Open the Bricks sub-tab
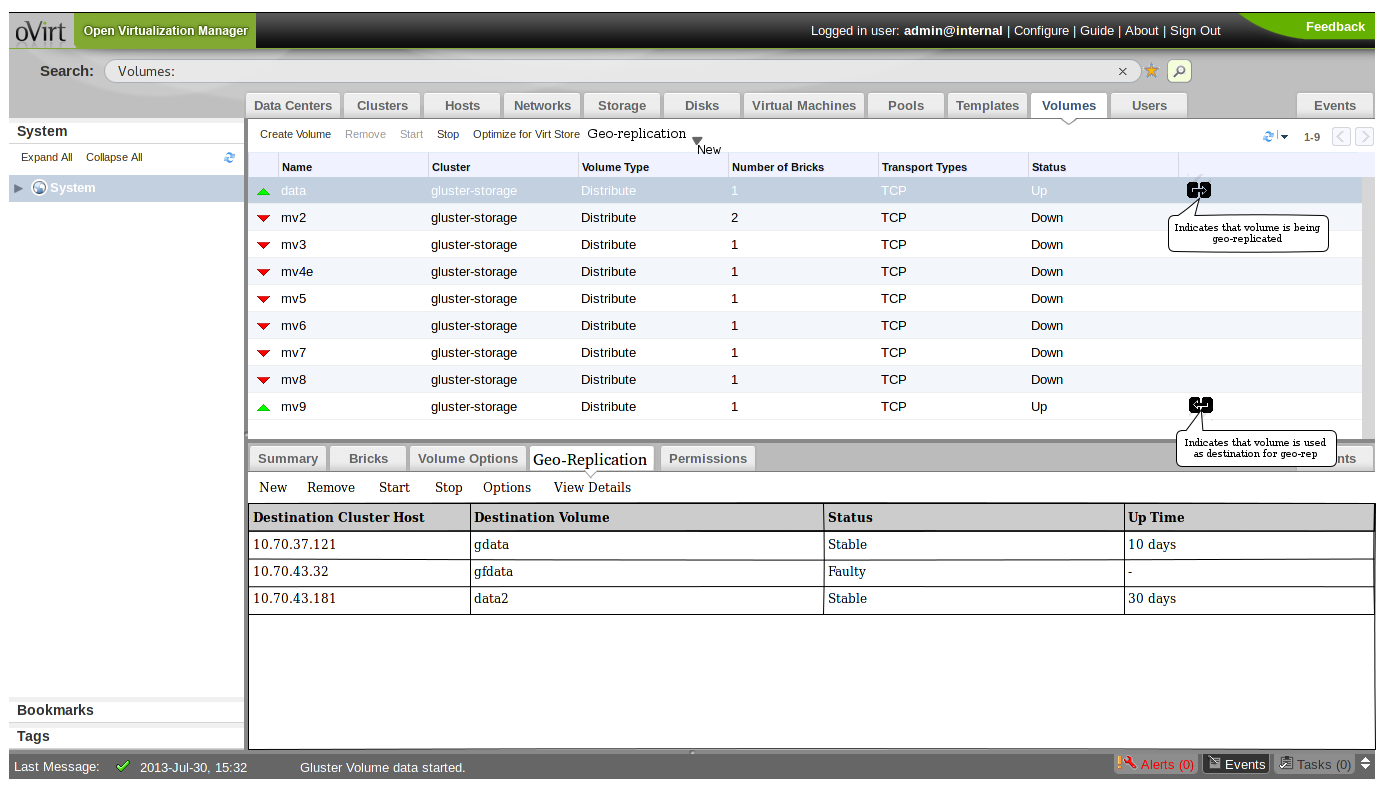 (368, 458)
